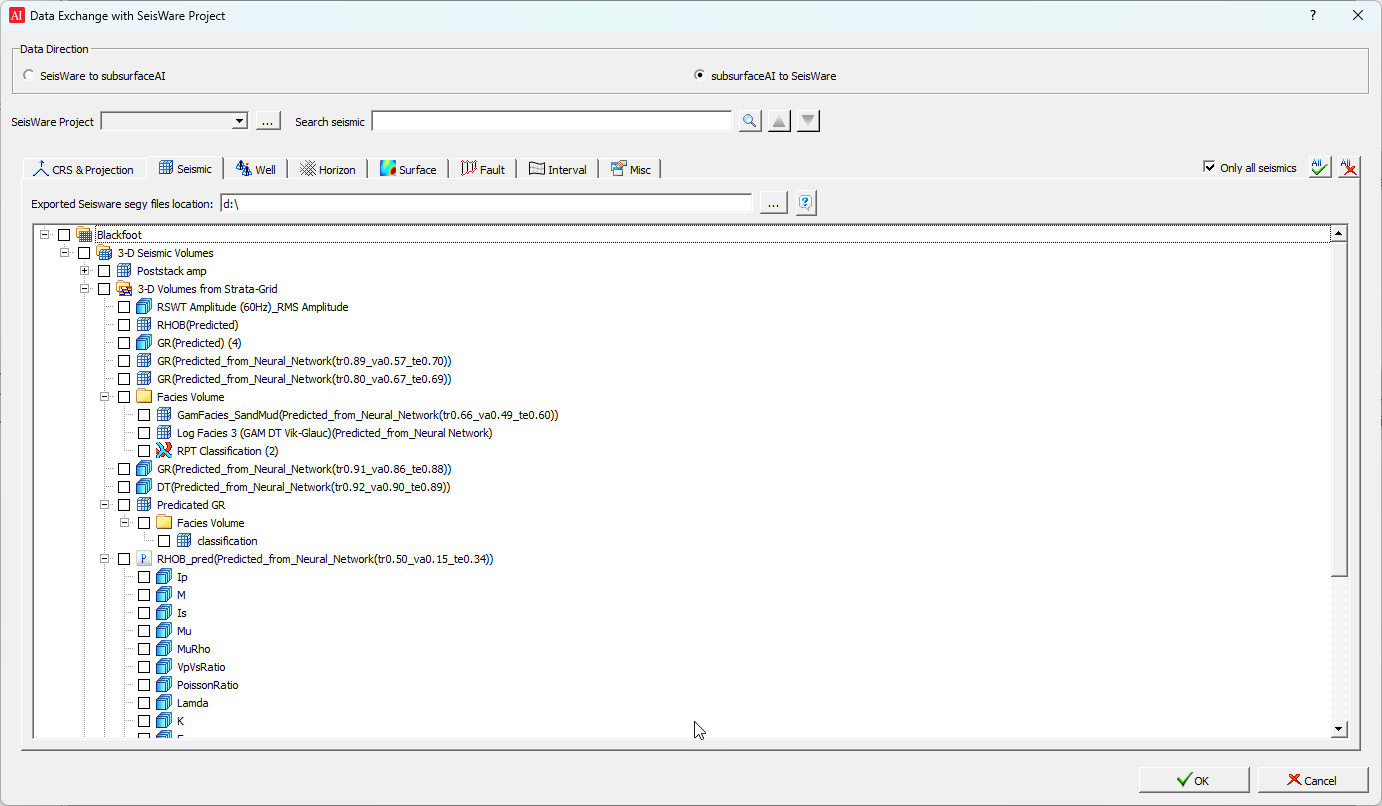Image resolution: width=1382 pixels, height=806 pixels.
Task: Browse segy files location with ellipsis button
Action: (x=773, y=203)
